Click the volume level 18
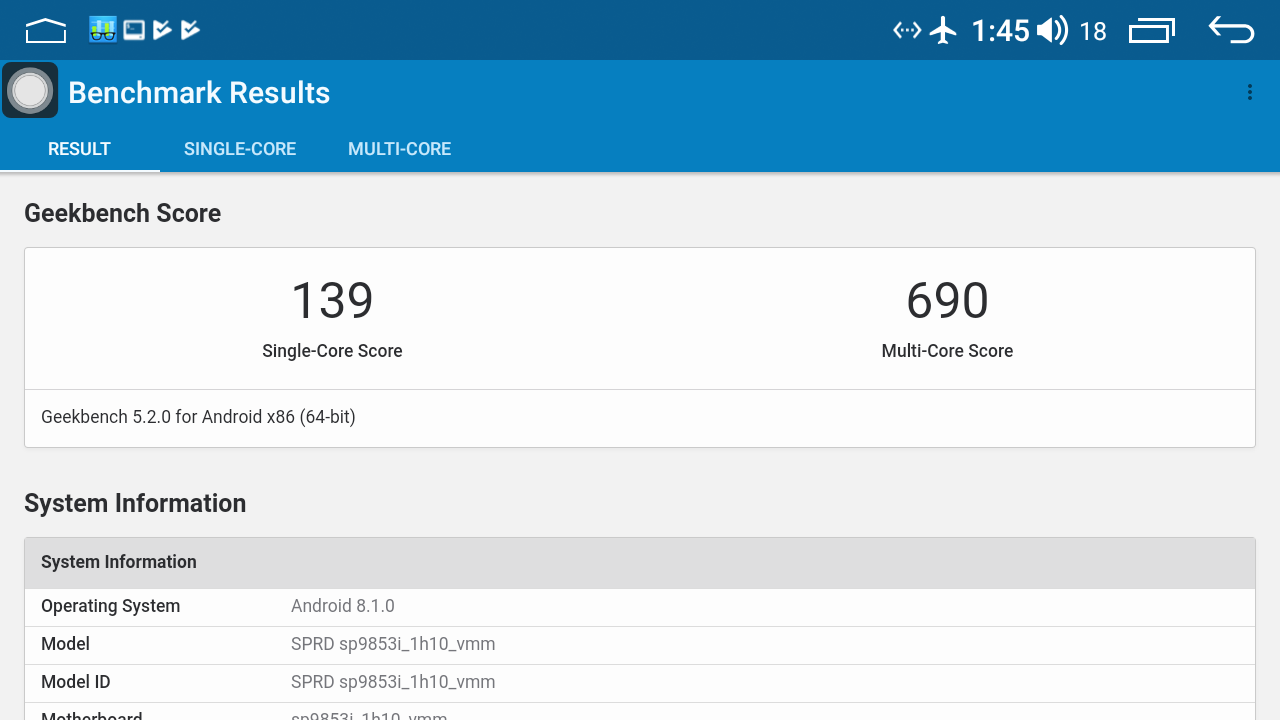This screenshot has width=1280, height=720. pos(1093,32)
